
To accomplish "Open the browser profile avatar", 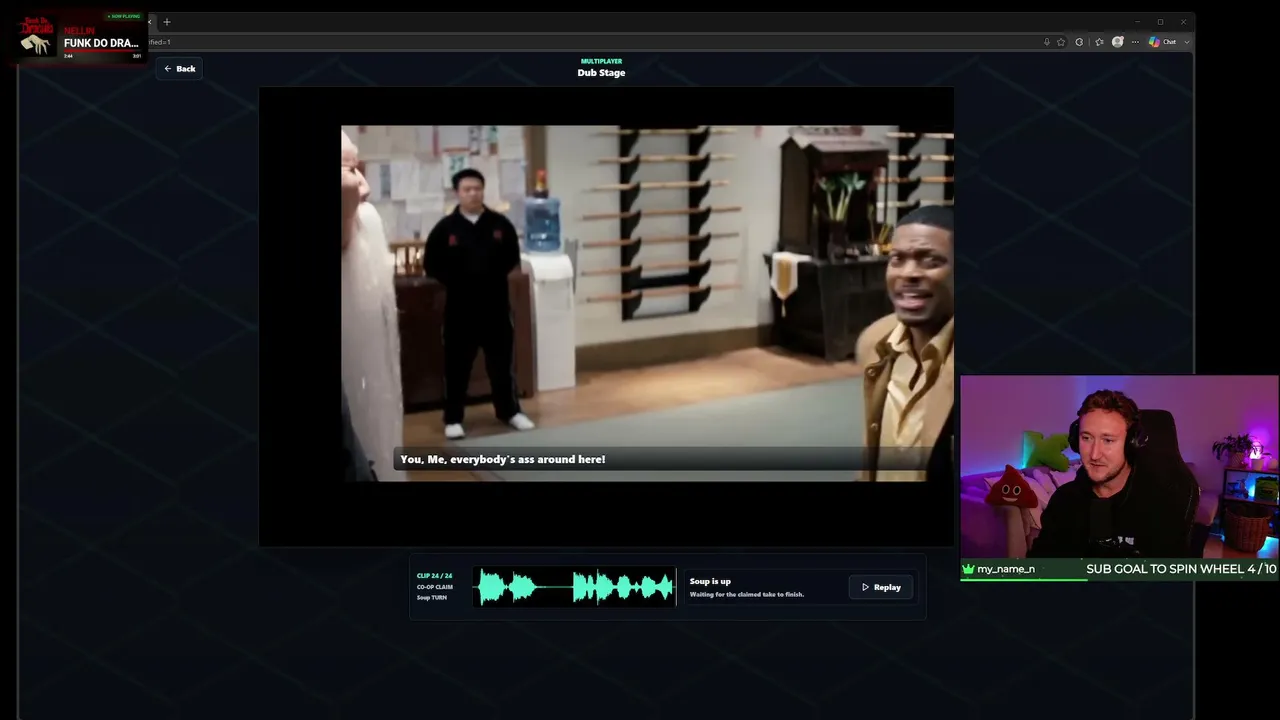I will point(1118,42).
